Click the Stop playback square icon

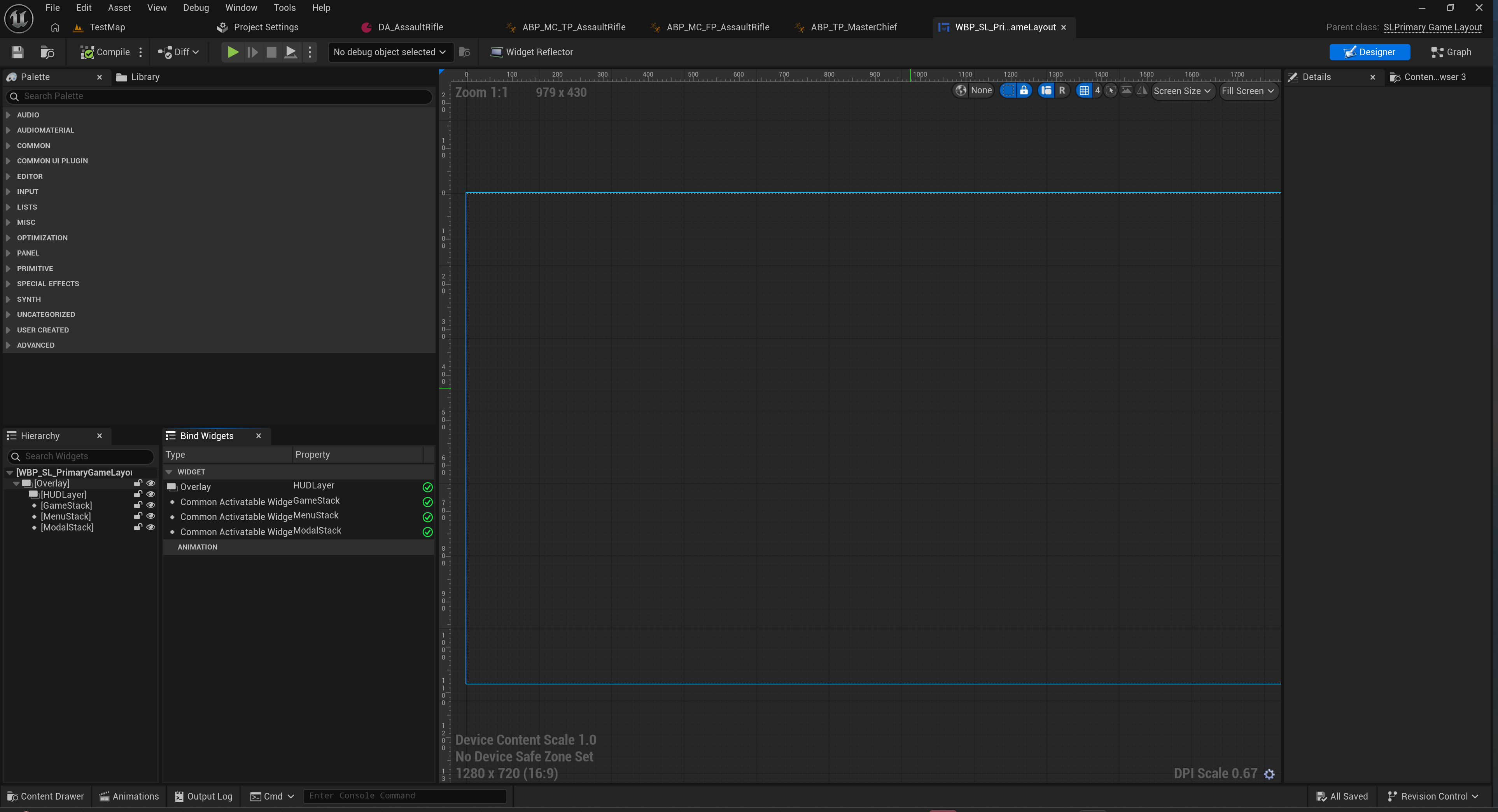pyautogui.click(x=271, y=52)
